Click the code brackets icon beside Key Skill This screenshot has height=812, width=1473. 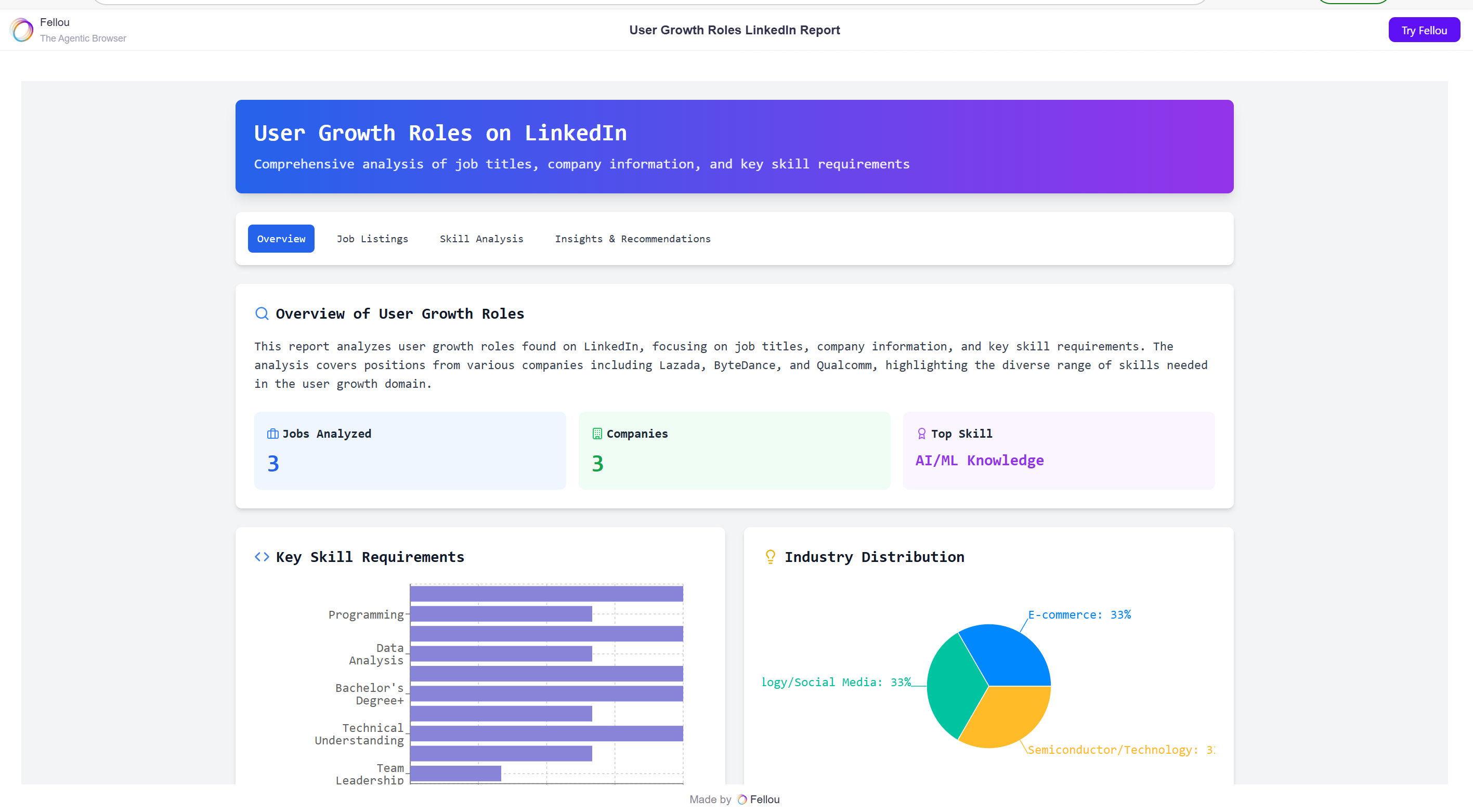(x=262, y=557)
